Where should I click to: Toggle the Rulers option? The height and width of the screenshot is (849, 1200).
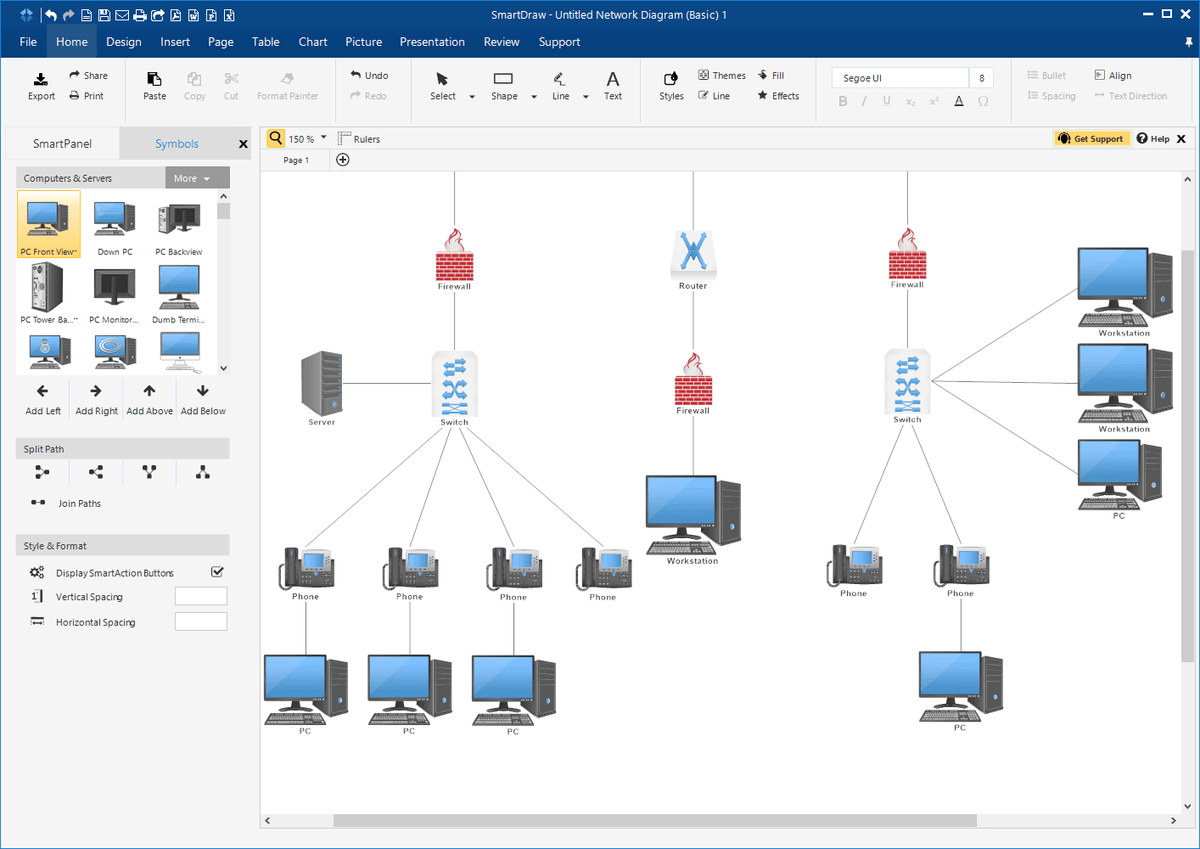tap(359, 139)
